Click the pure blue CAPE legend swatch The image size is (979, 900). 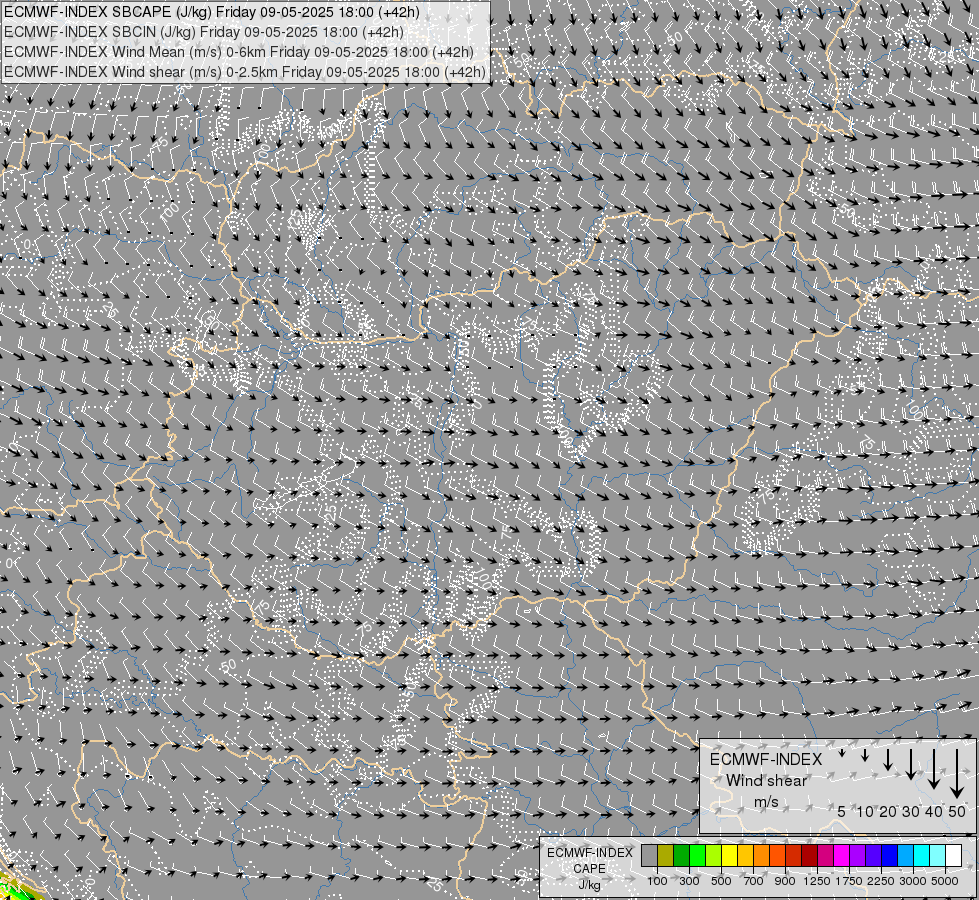(x=890, y=855)
